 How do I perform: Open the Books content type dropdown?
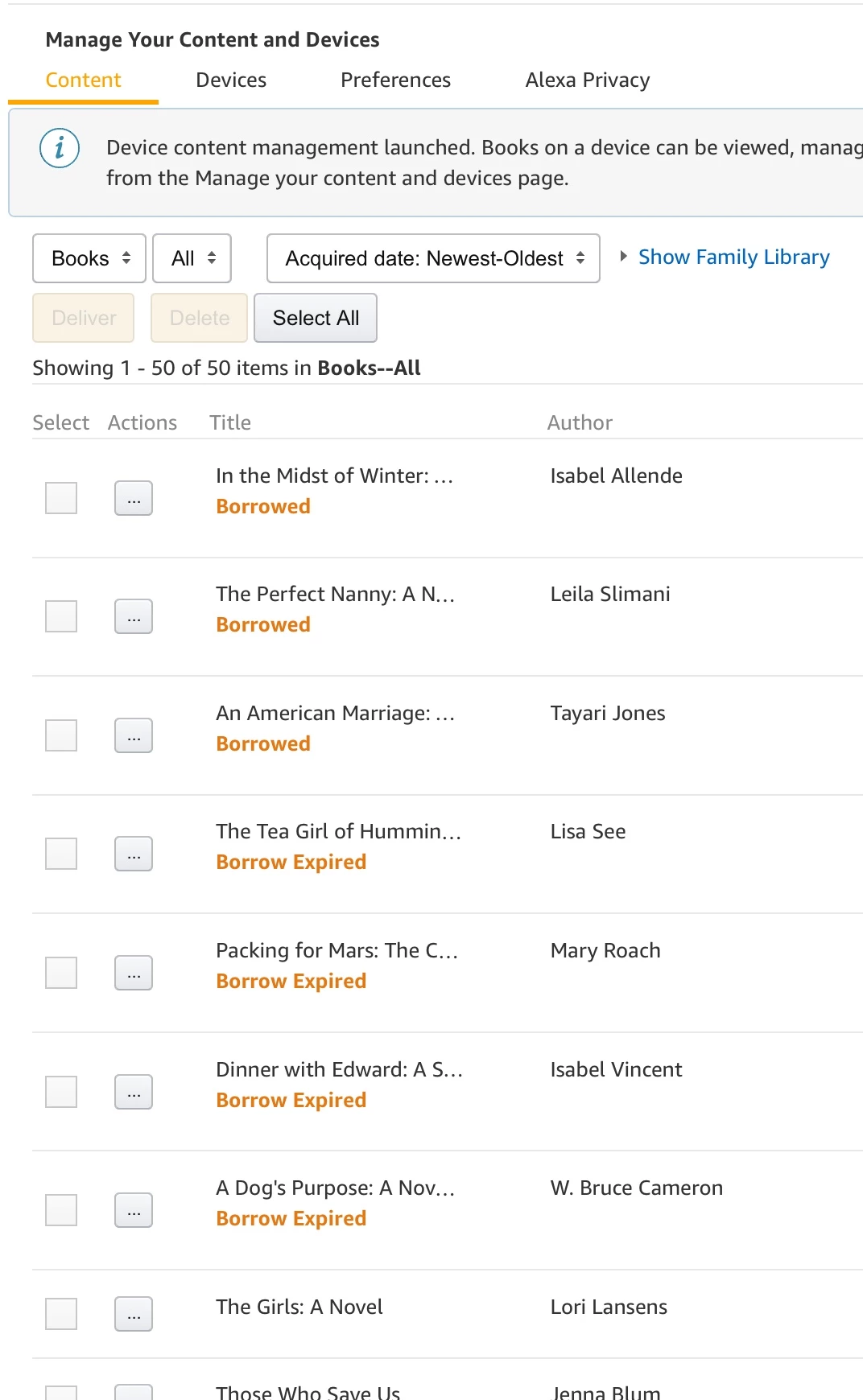pyautogui.click(x=89, y=258)
